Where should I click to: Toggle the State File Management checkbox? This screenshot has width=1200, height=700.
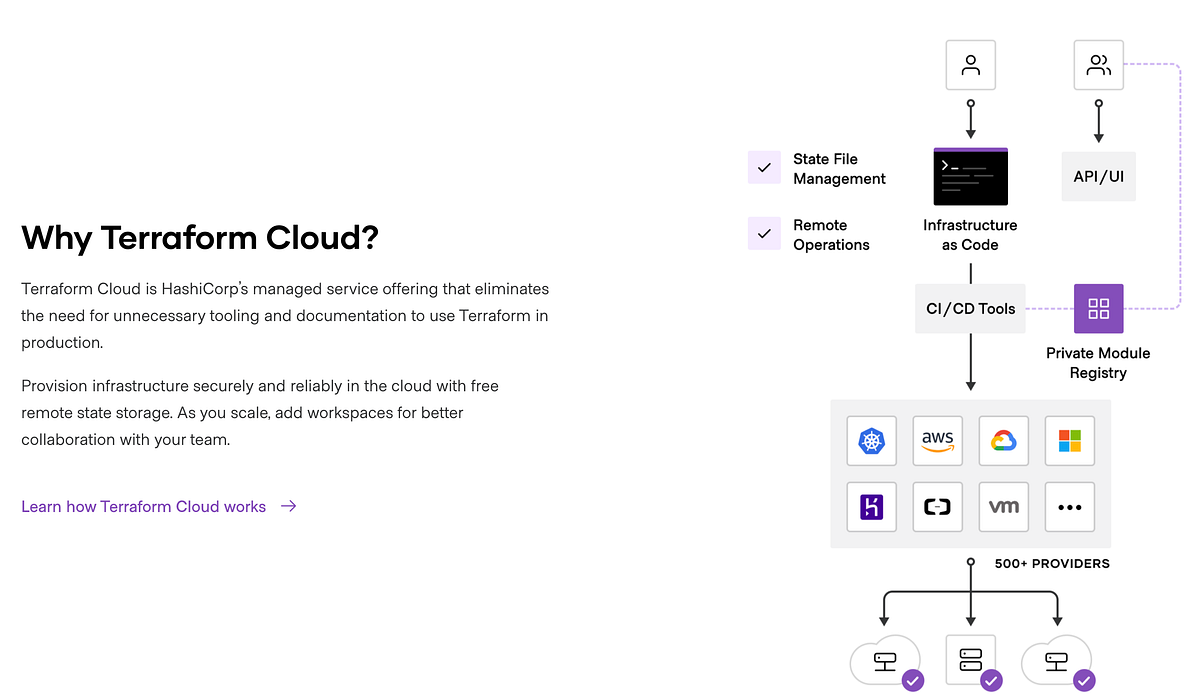764,167
